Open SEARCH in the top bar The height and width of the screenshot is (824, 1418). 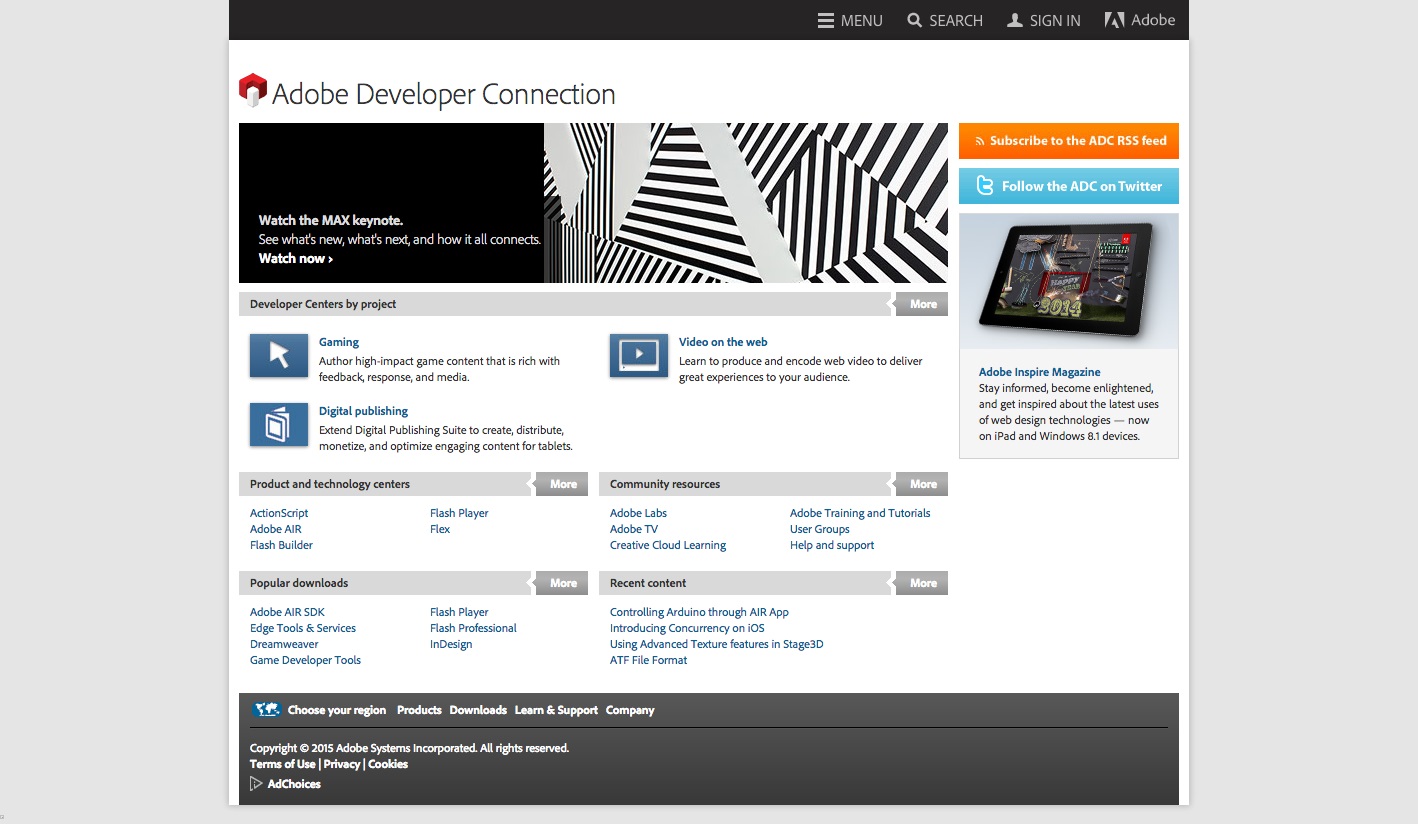[945, 20]
